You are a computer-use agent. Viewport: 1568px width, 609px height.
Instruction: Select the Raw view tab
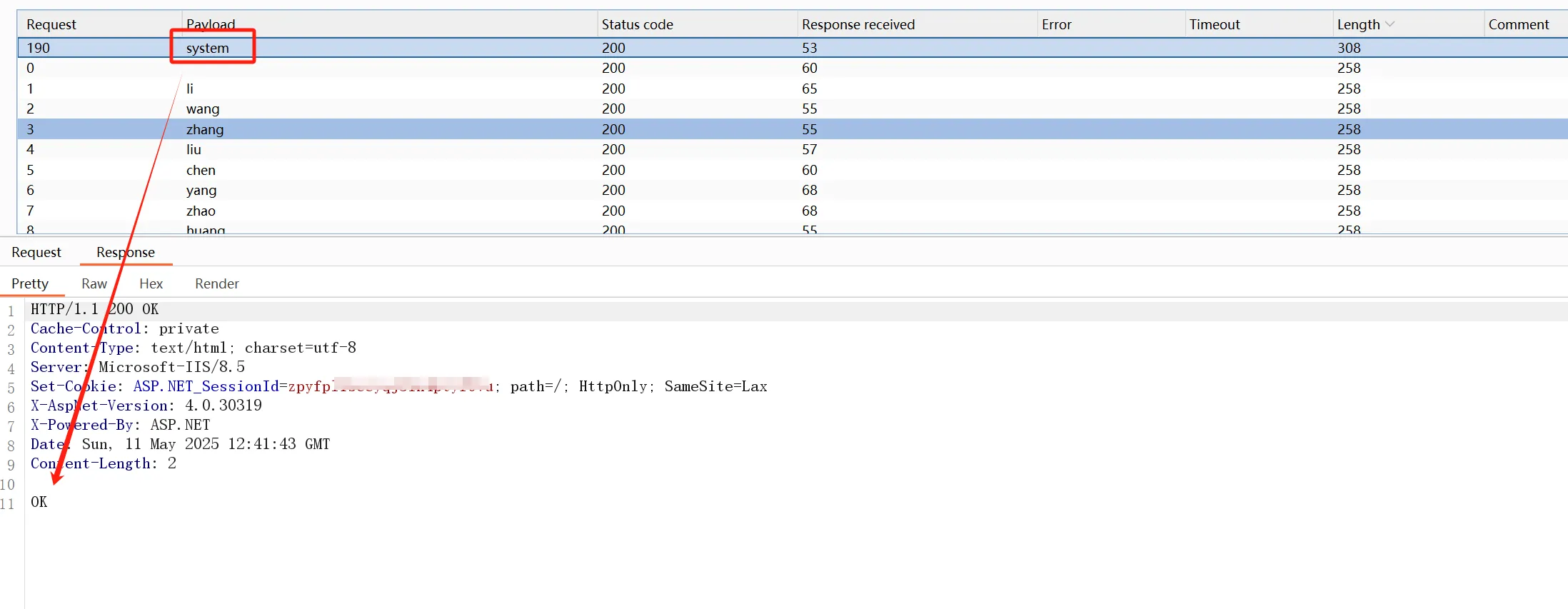point(94,283)
